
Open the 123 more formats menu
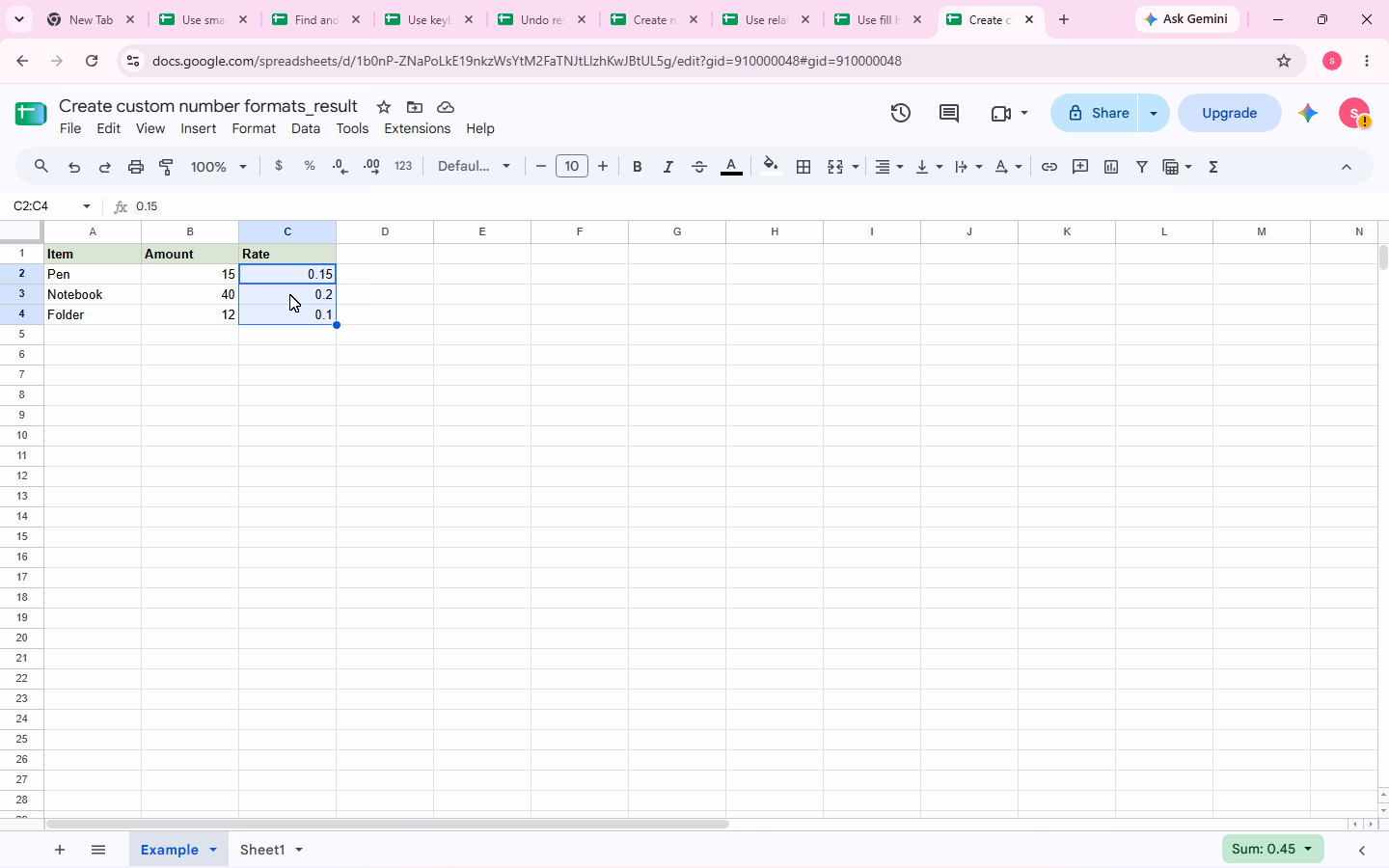click(x=403, y=166)
